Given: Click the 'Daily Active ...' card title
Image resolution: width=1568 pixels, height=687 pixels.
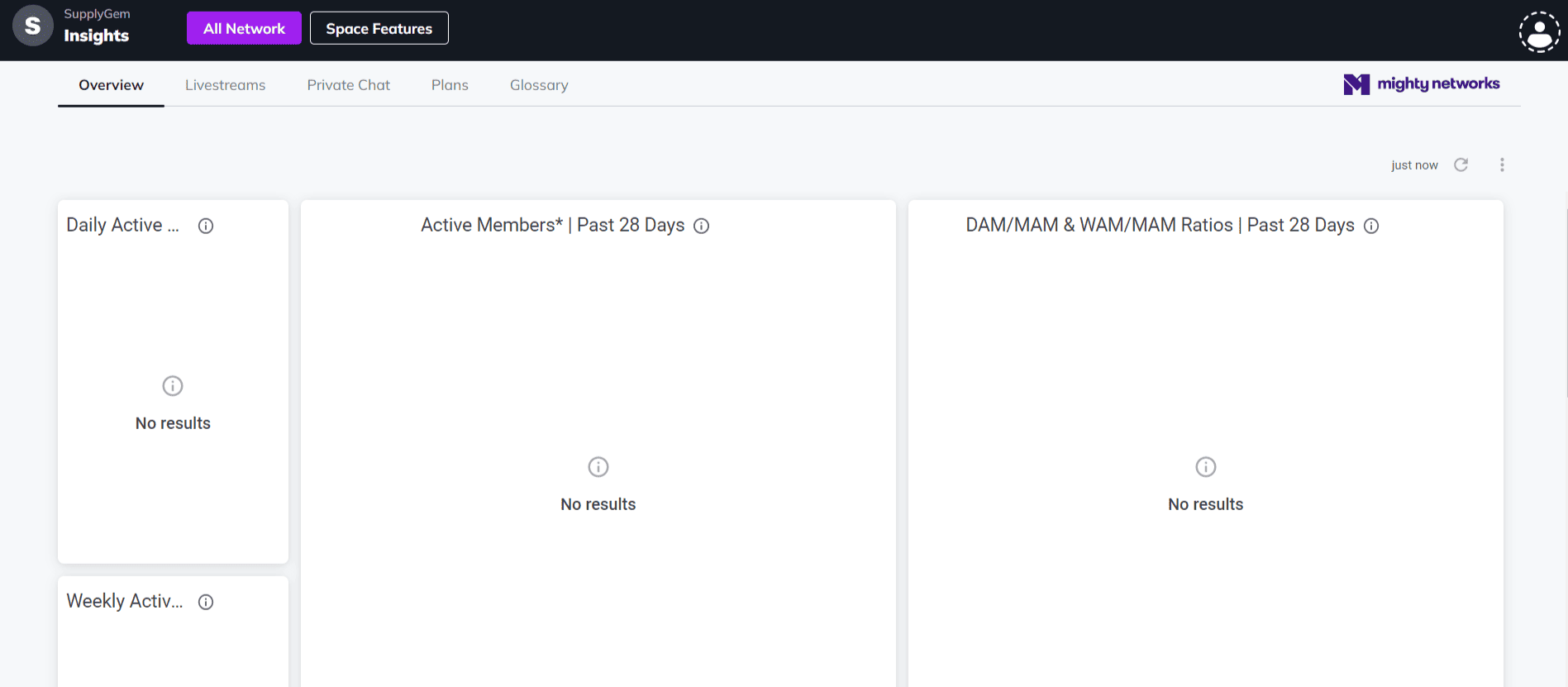Looking at the screenshot, I should 122,225.
